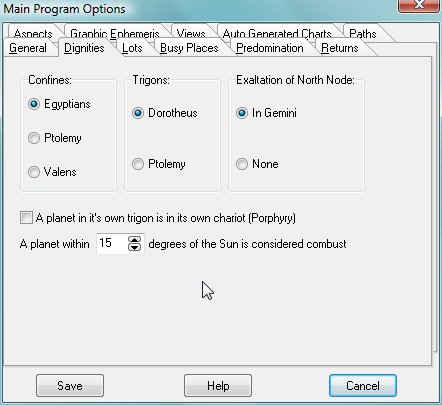Switch to the Predomination tab
Viewport: 442px width, 405px height.
269,48
